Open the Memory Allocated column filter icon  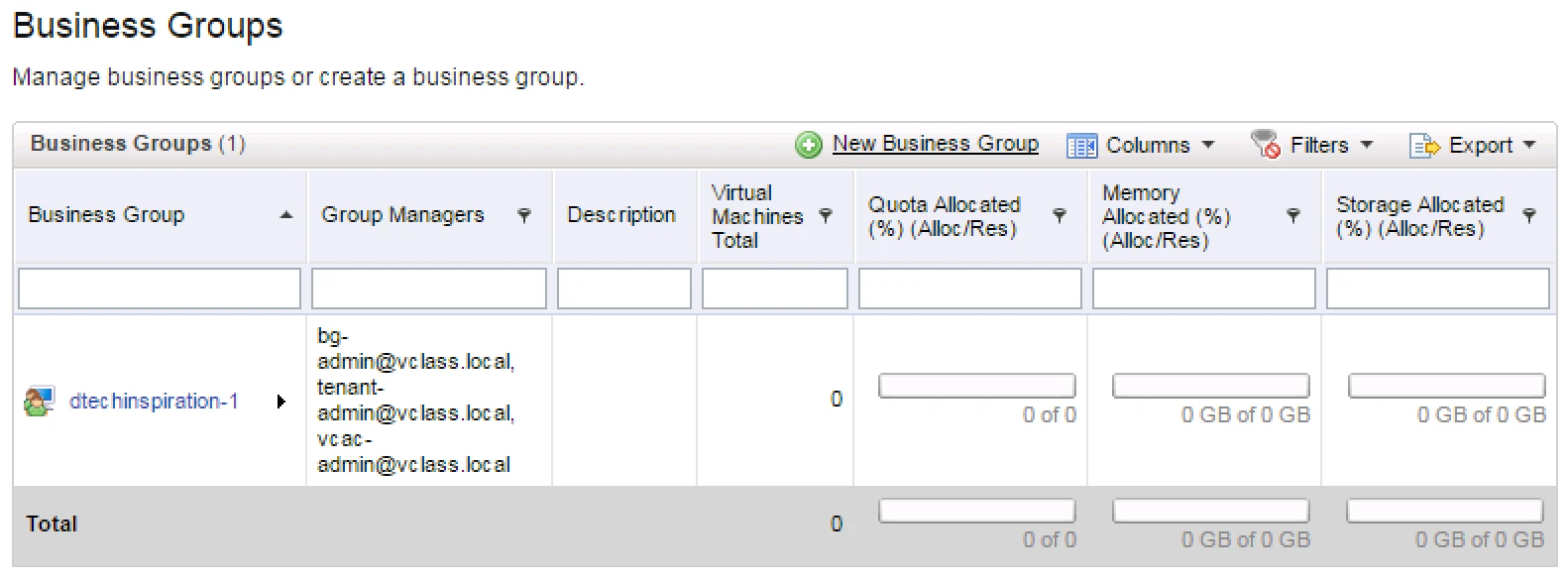pyautogui.click(x=1292, y=215)
